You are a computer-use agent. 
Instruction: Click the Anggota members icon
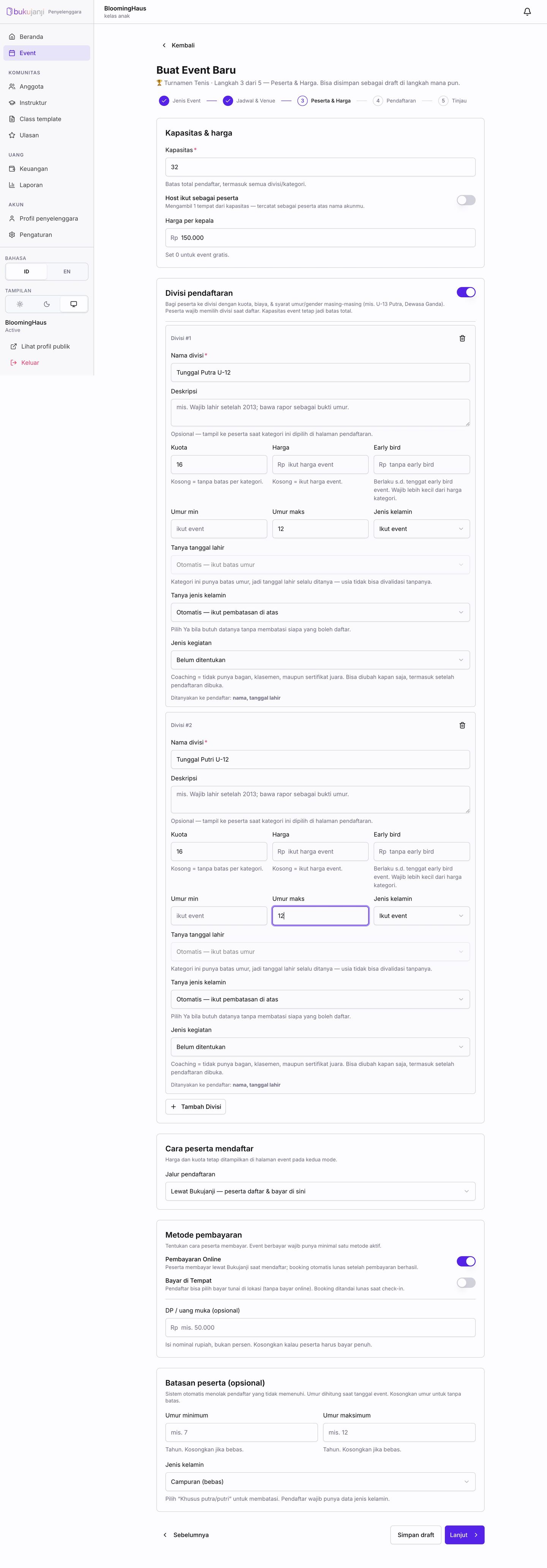12,87
